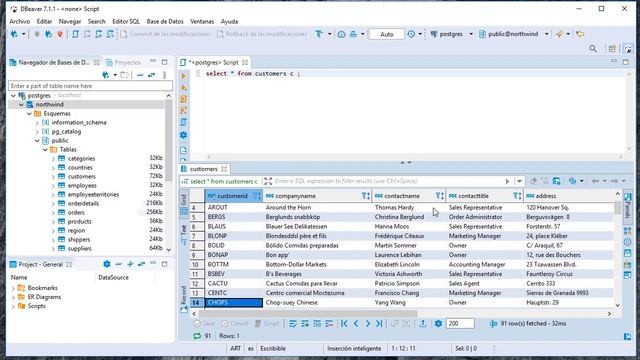This screenshot has width=640, height=360.
Task: Go to next row in results
Action: point(368,324)
